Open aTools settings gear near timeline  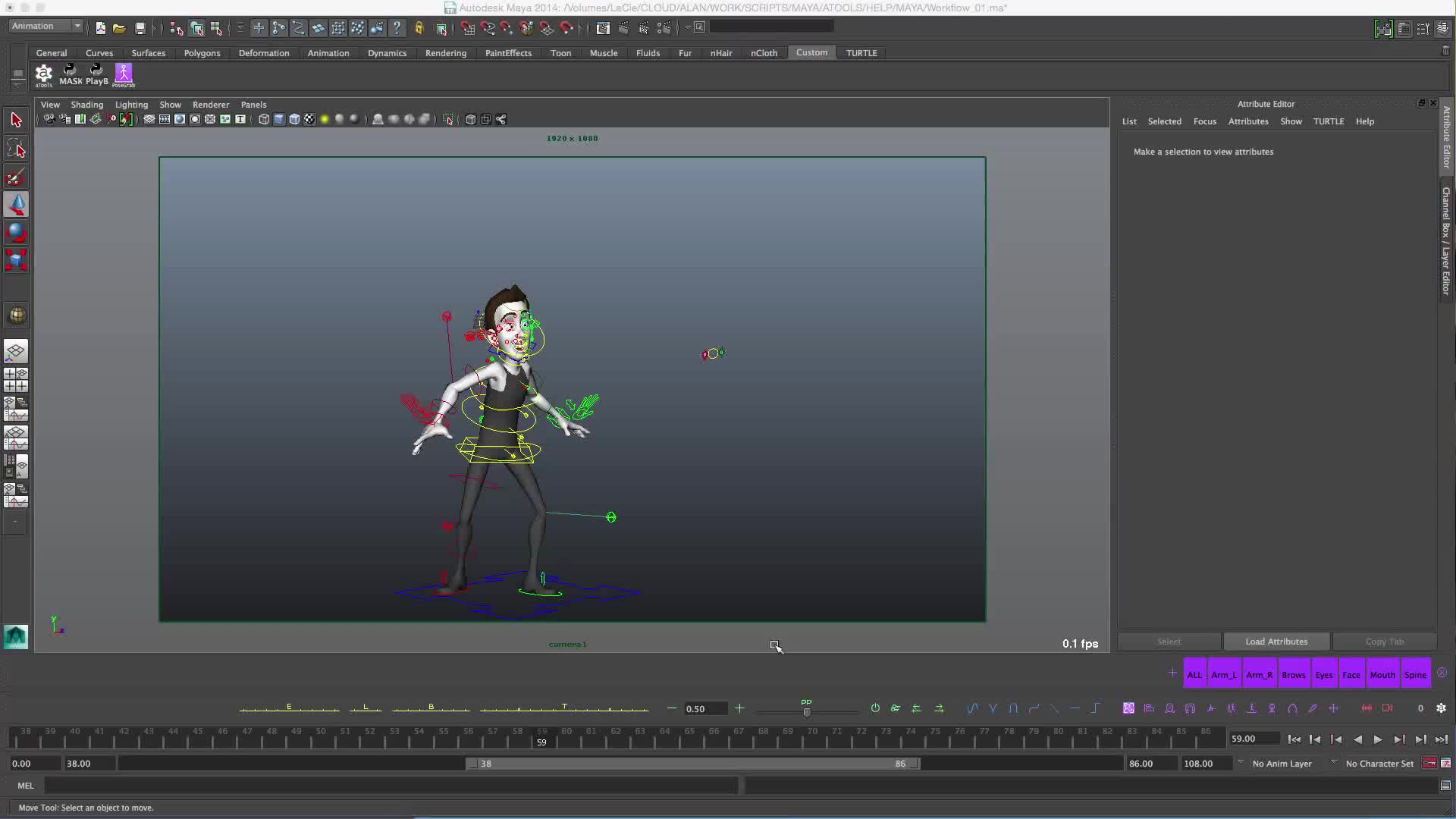coord(1441,708)
